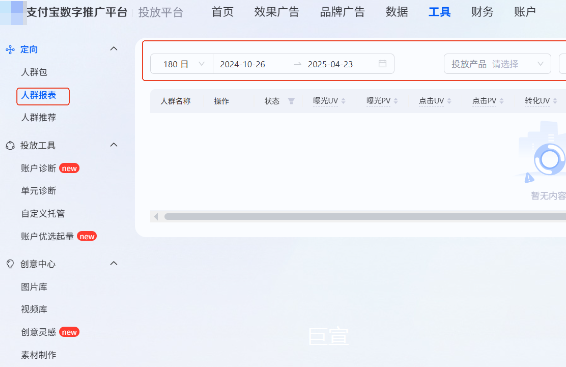Click the end date 2025-04-23 field
The width and height of the screenshot is (566, 367).
330,64
